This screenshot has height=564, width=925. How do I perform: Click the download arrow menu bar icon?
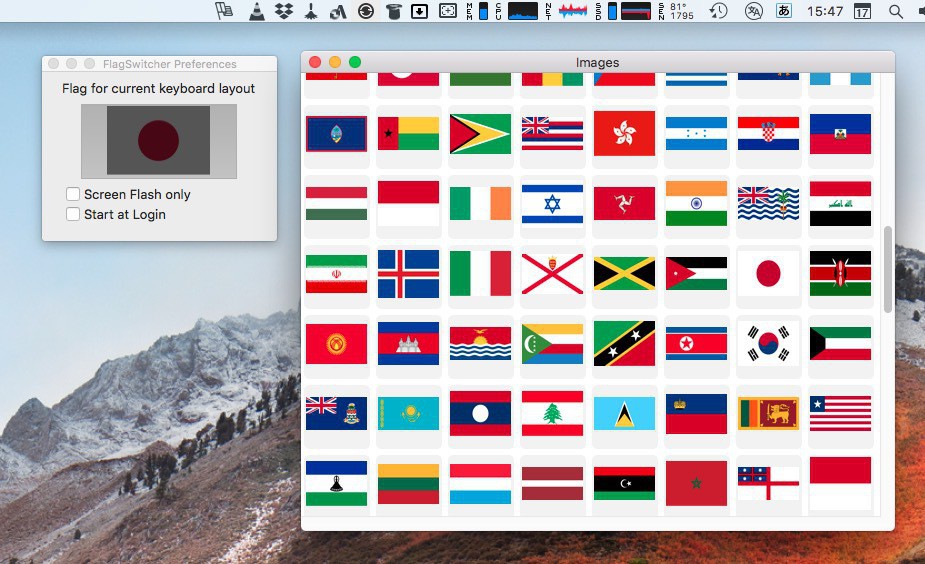point(419,11)
